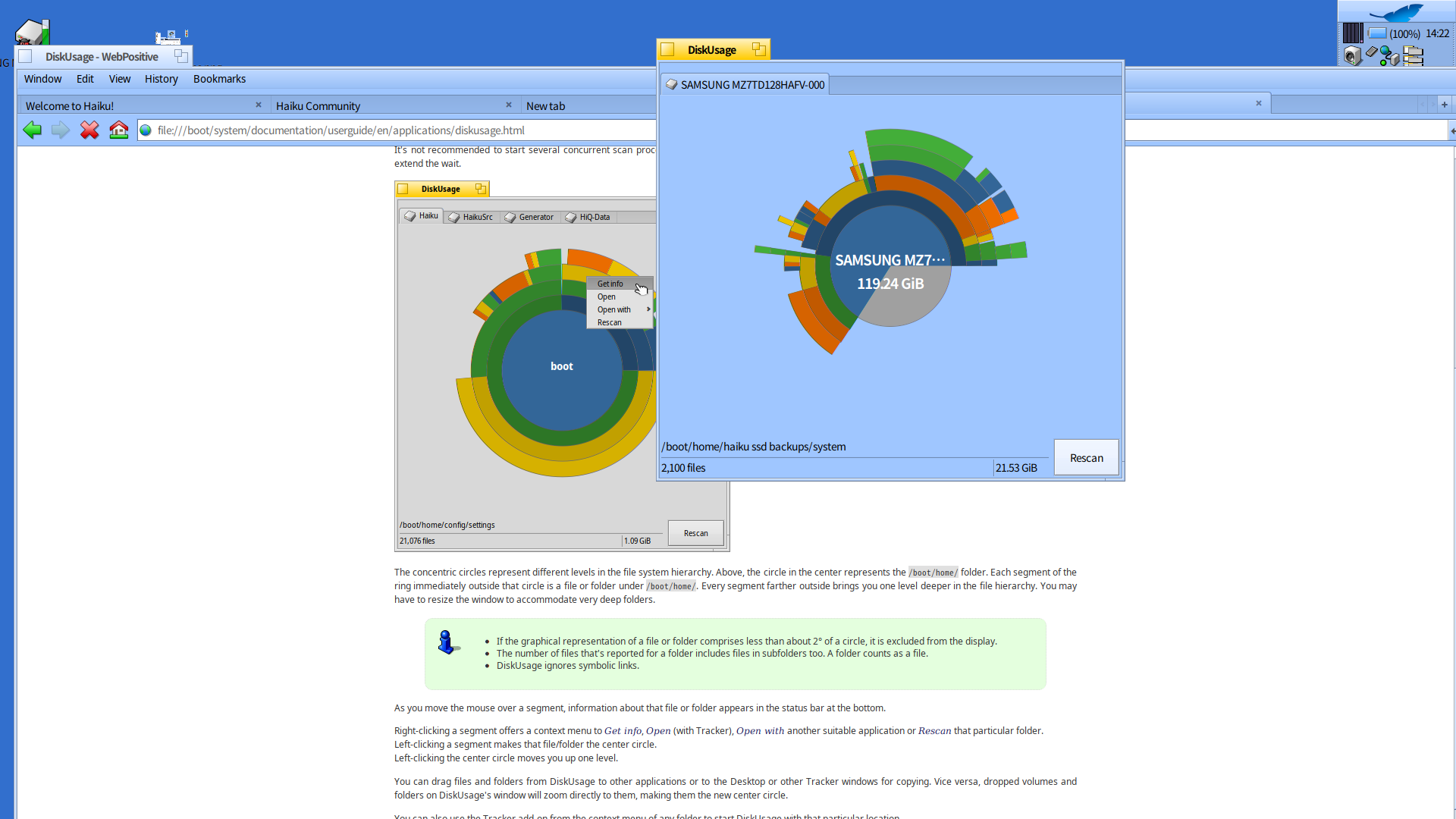Viewport: 1456px width, 819px height.
Task: Open the network status tray icon
Action: (1389, 55)
